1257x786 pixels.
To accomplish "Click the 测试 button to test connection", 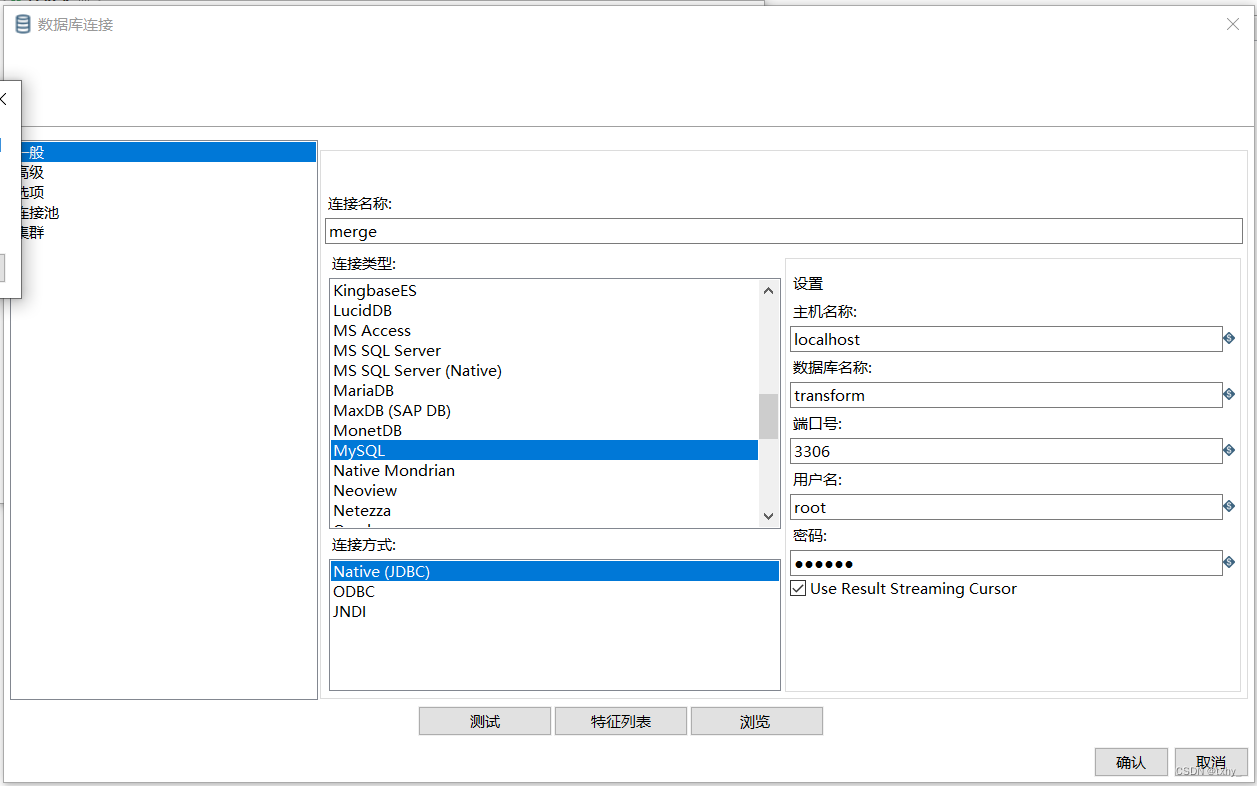I will coord(484,720).
